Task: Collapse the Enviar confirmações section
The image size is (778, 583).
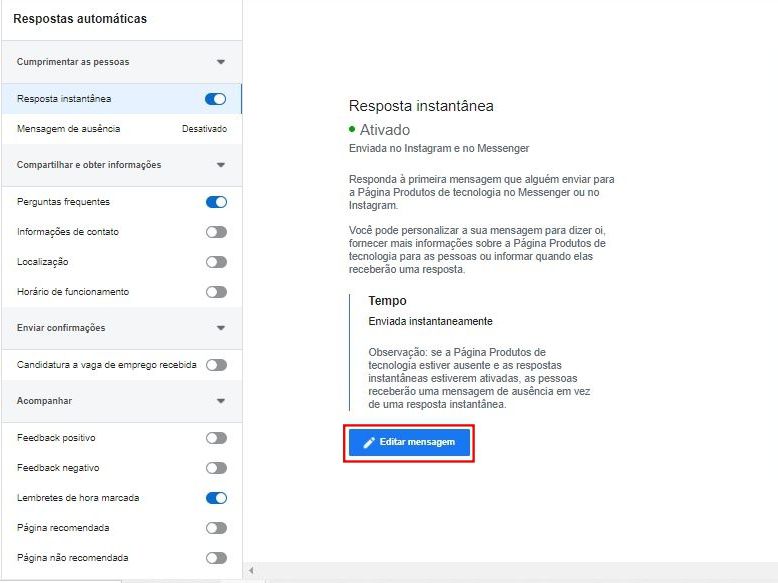Action: [221, 328]
